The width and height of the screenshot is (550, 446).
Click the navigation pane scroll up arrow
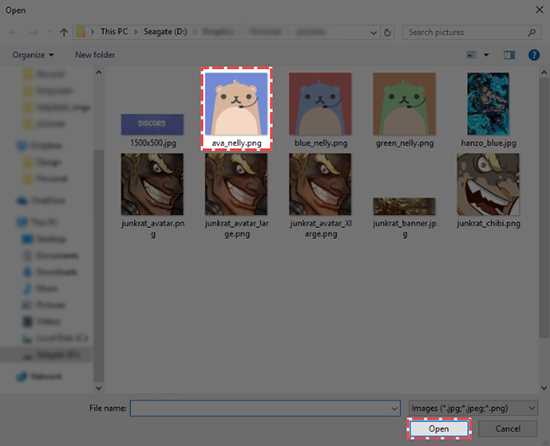(99, 73)
